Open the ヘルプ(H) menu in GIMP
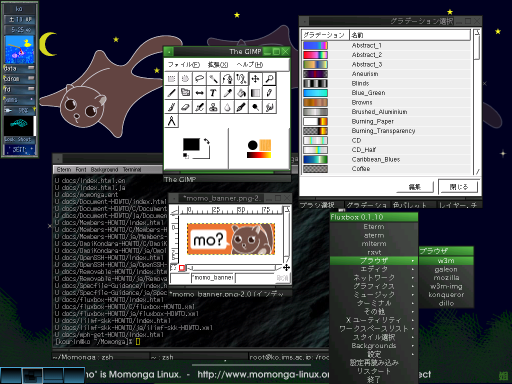Screen dimensions: 512x384 click(x=250, y=65)
